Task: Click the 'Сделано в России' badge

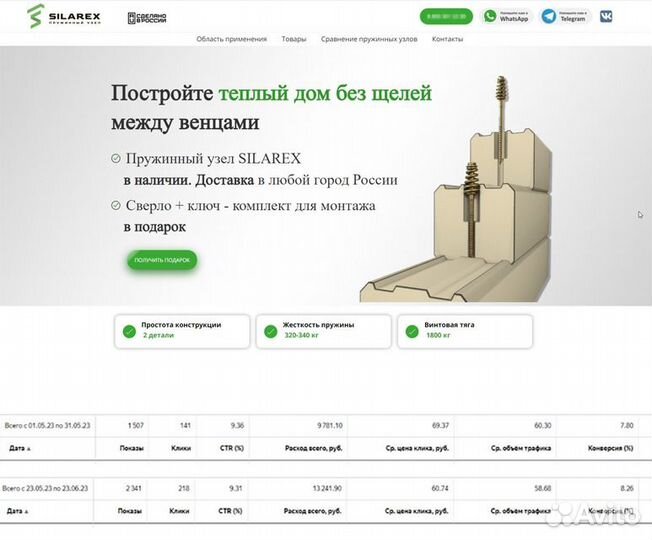Action: [147, 18]
